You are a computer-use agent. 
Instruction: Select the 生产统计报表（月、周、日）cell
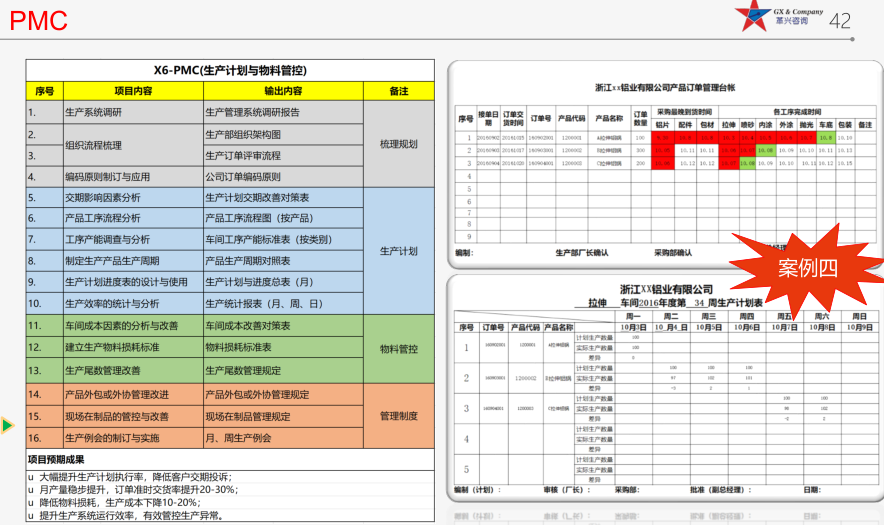pyautogui.click(x=283, y=303)
